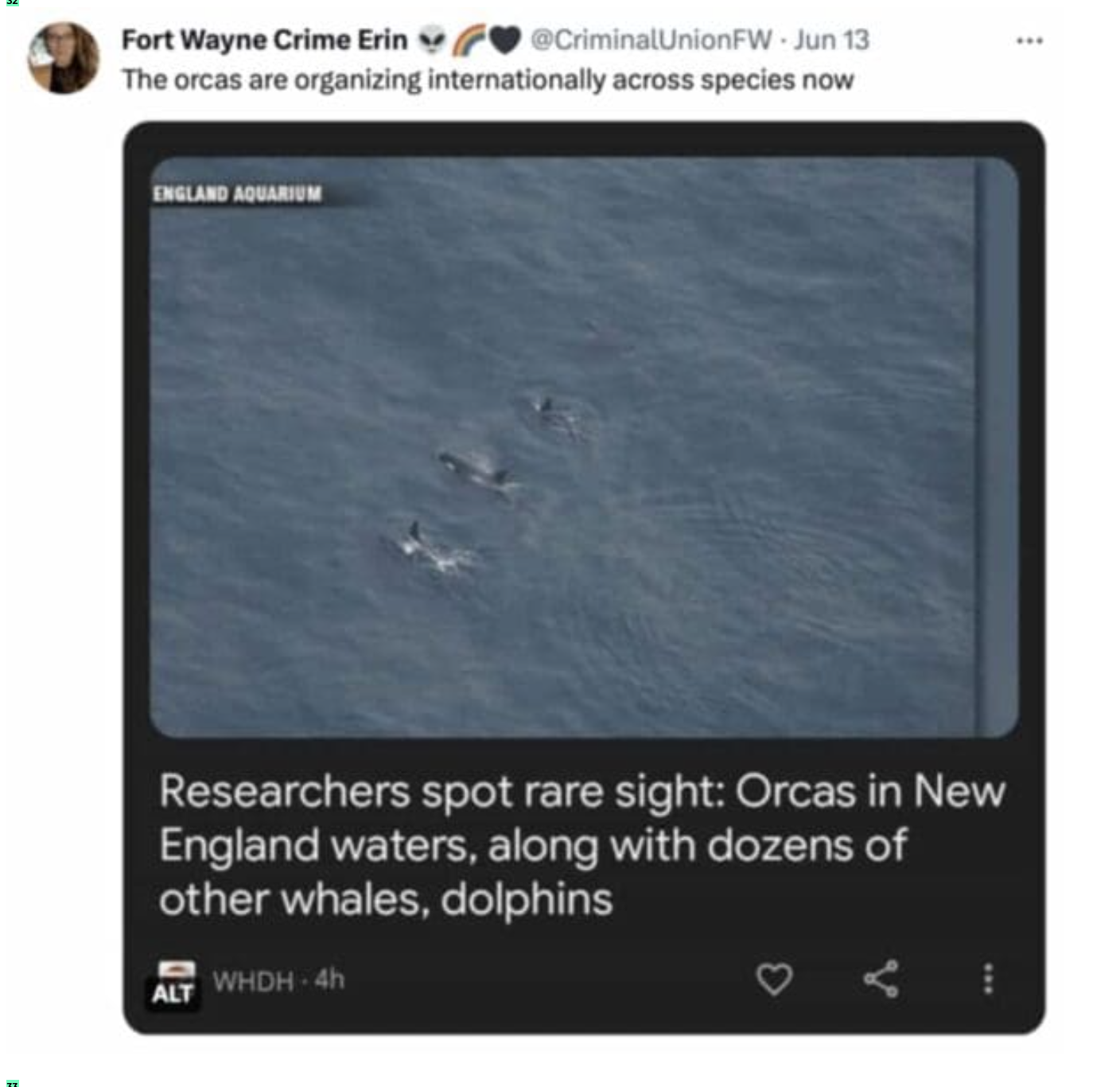The height and width of the screenshot is (1087, 1120).
Task: Click the share icon on the news card
Action: click(x=881, y=979)
